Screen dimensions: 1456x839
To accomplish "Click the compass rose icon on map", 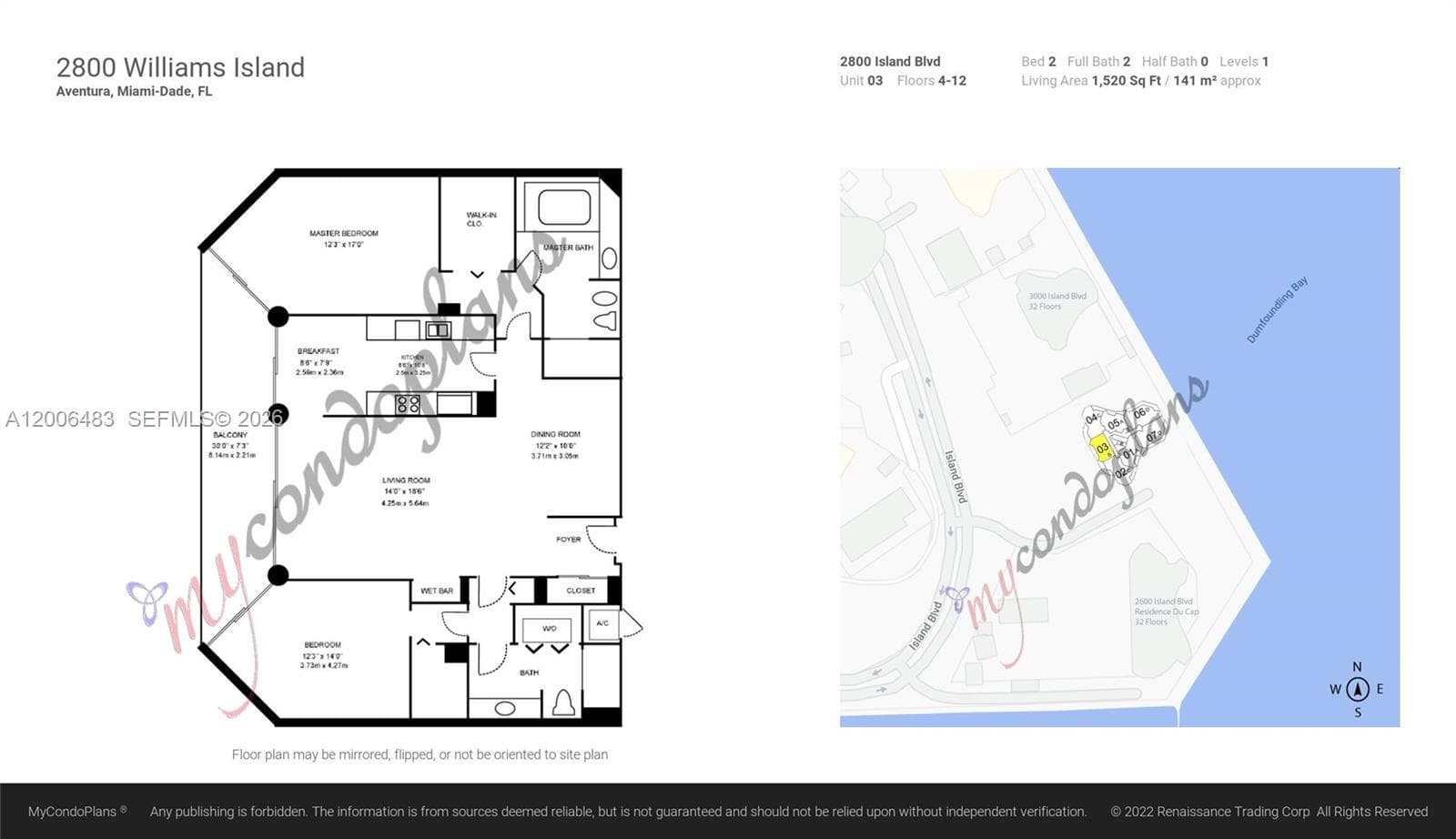I will click(1357, 689).
